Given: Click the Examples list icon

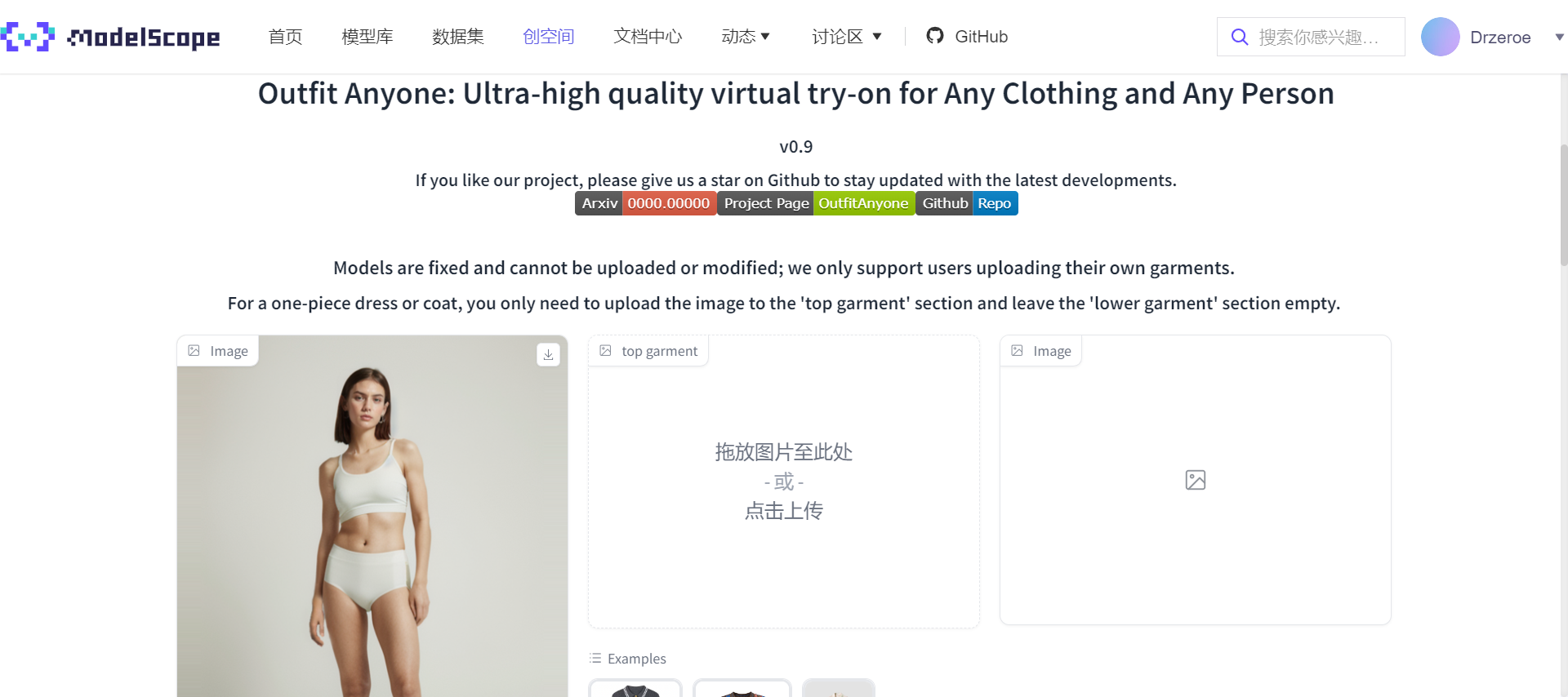Looking at the screenshot, I should [595, 658].
